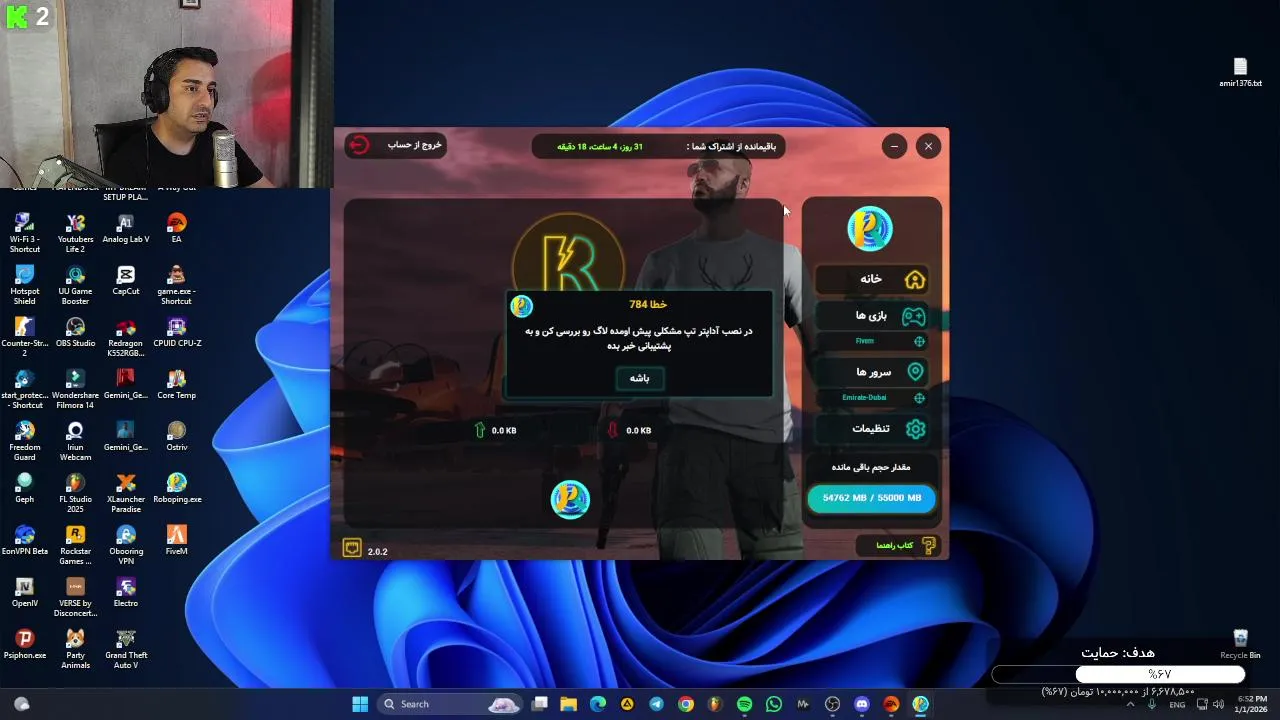Open Party Animals desktop icon
Viewport: 1280px width, 720px height.
pyautogui.click(x=75, y=648)
